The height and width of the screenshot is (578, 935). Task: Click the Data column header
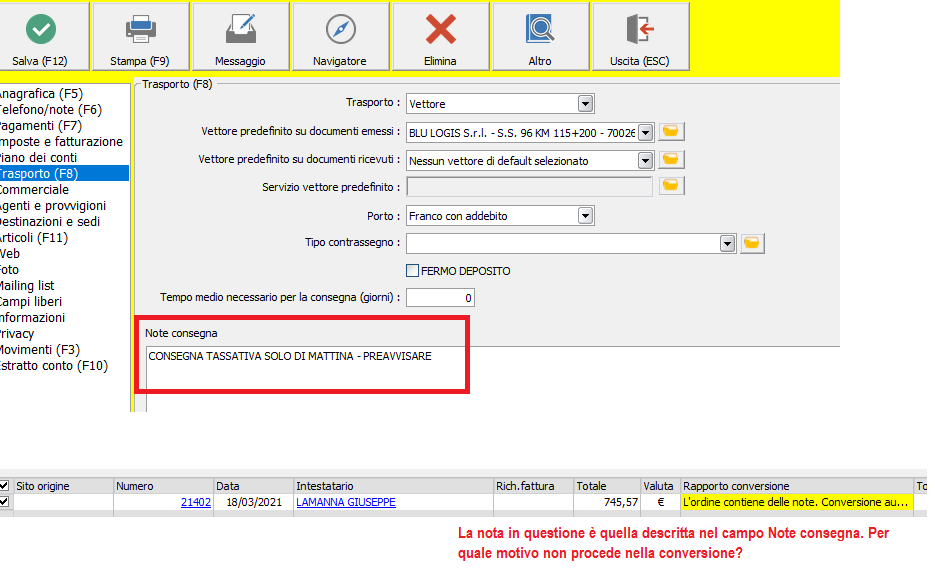click(x=253, y=486)
